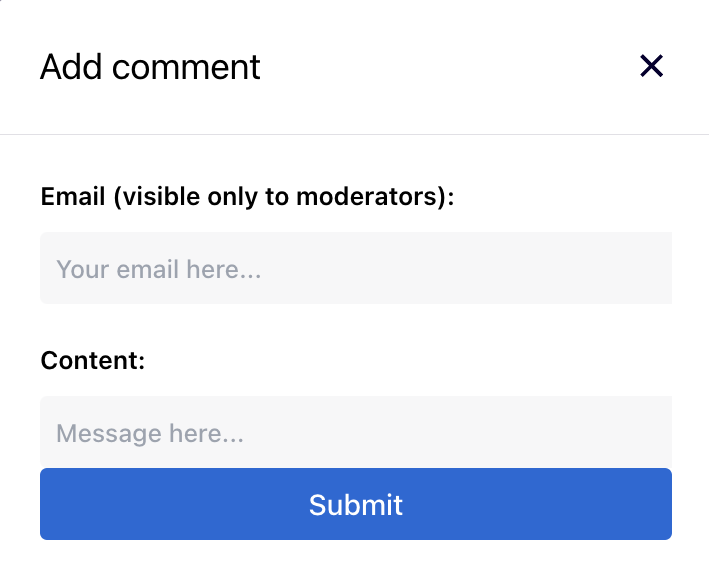The width and height of the screenshot is (709, 580).
Task: Submit the comment form
Action: (356, 504)
